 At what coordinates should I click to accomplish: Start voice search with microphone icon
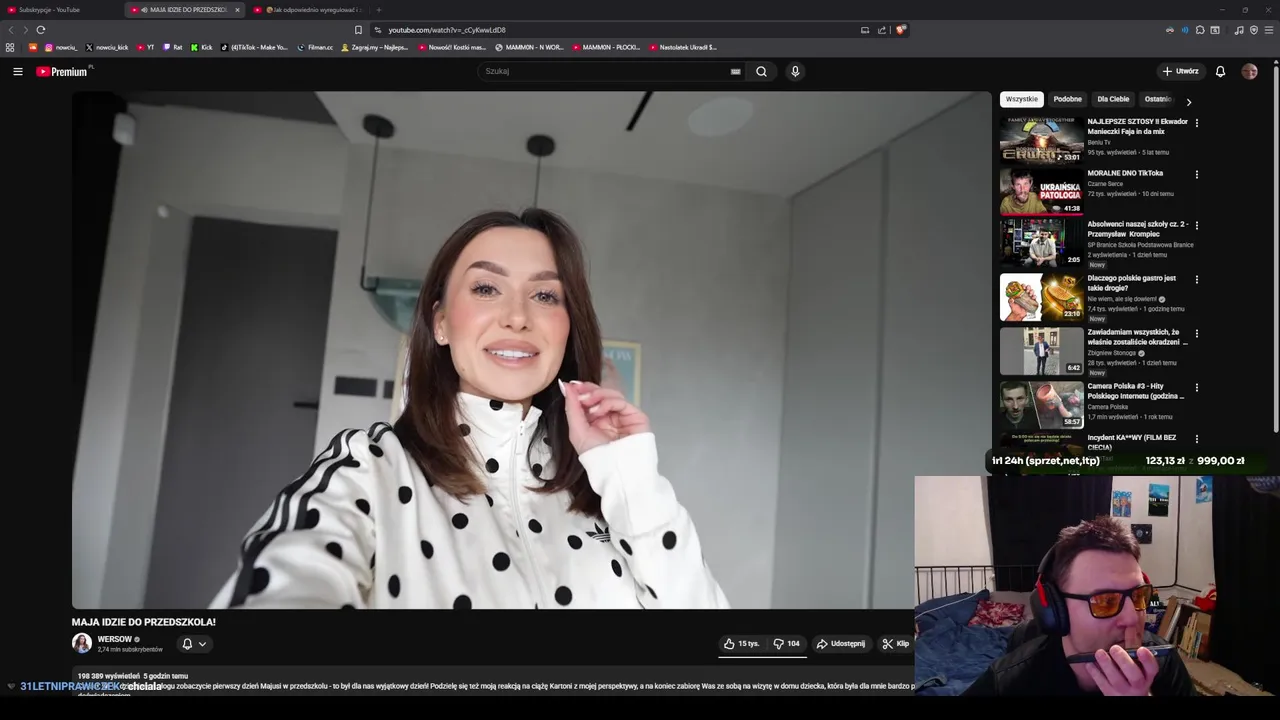pos(795,71)
